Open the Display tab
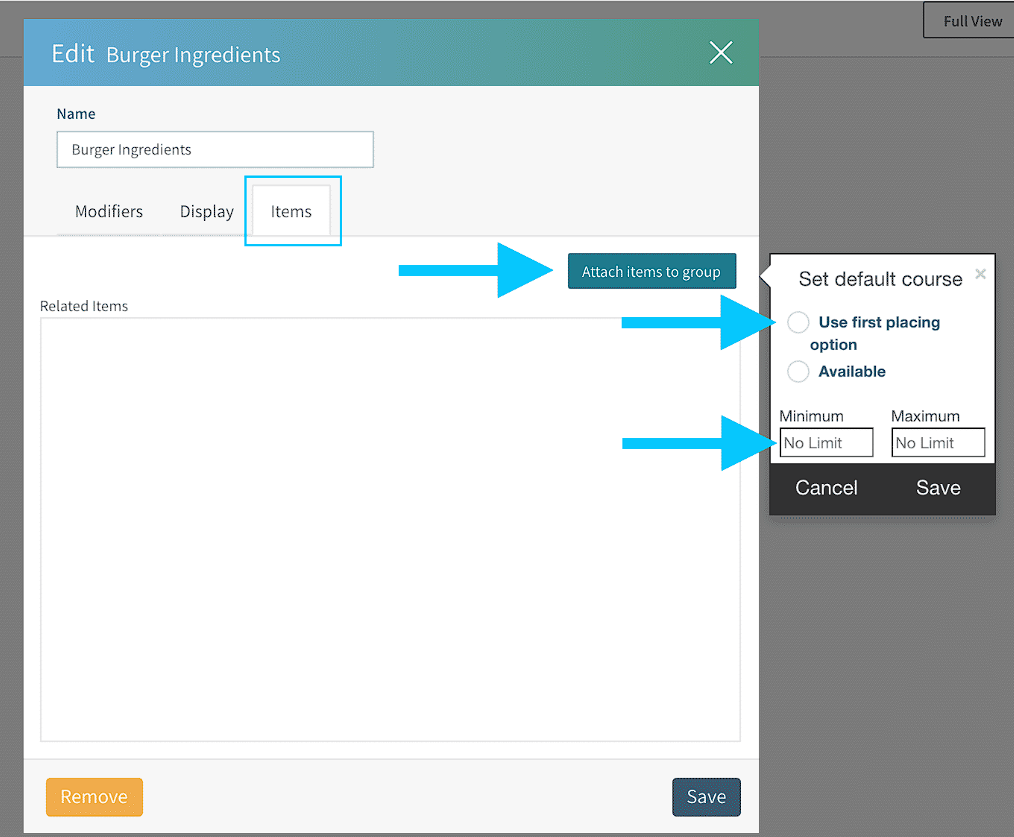This screenshot has width=1014, height=837. click(206, 212)
